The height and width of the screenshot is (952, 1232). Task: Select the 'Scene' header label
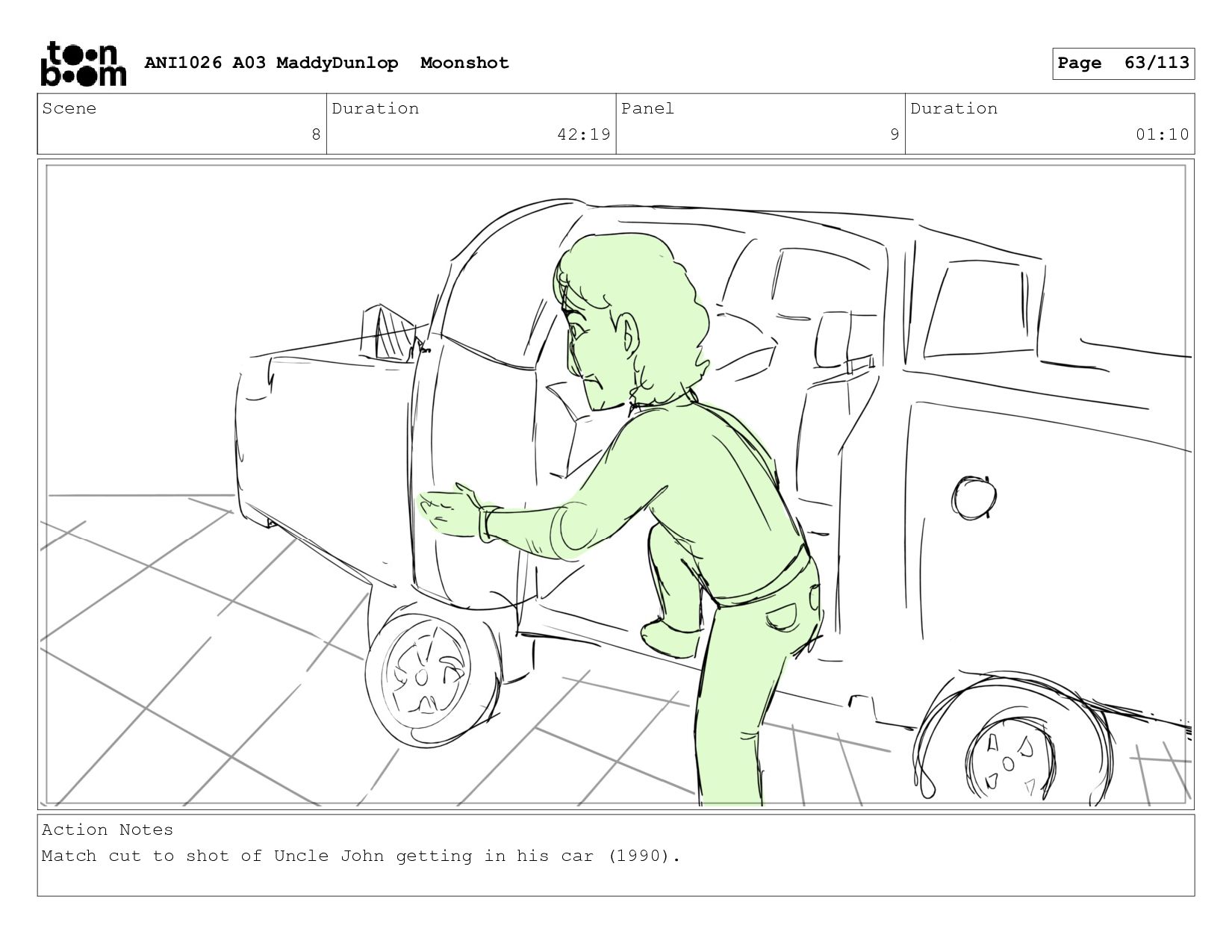(x=69, y=108)
